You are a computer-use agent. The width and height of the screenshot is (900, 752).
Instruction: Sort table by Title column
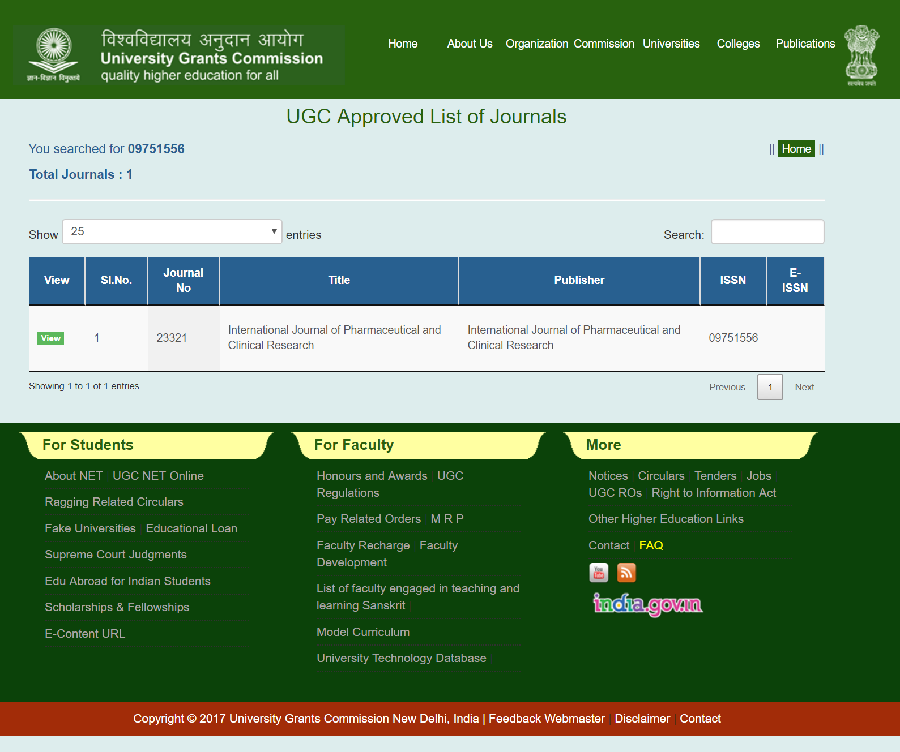[339, 280]
